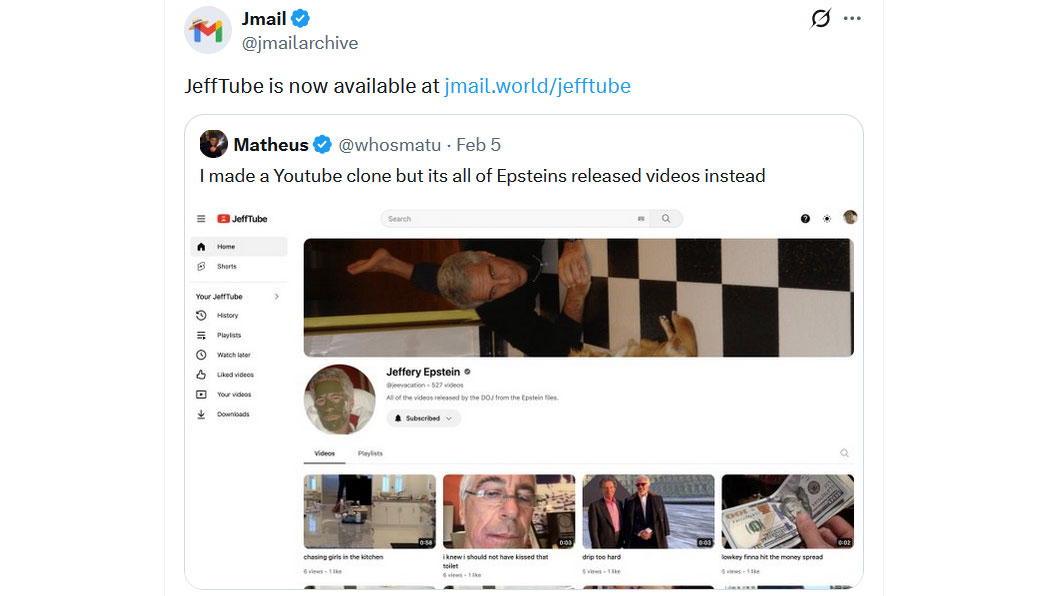Open the Grok icon on the tweet

tap(820, 19)
